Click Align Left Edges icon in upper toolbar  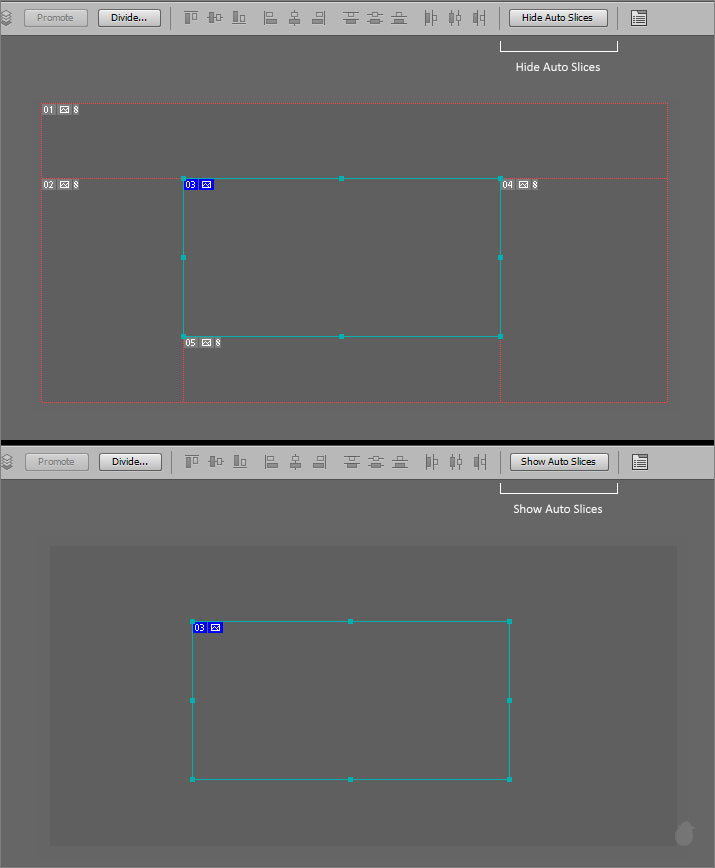coord(270,18)
